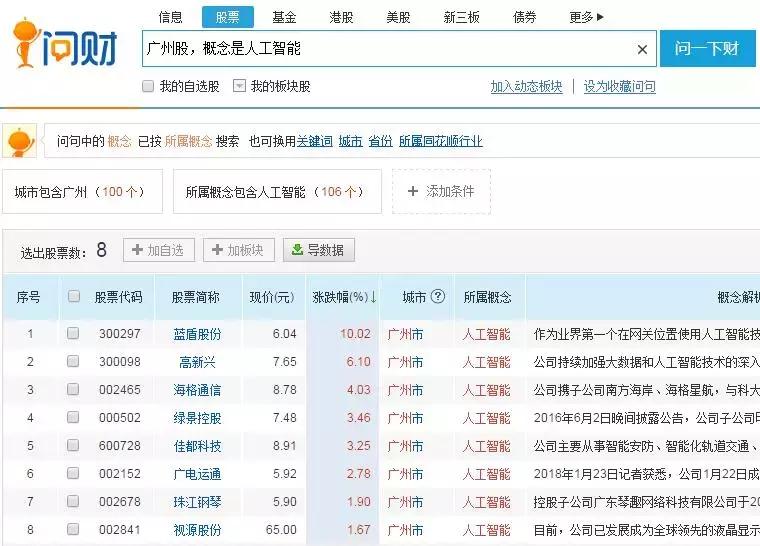Sort by 涨跌幅 down arrow

tap(374, 297)
